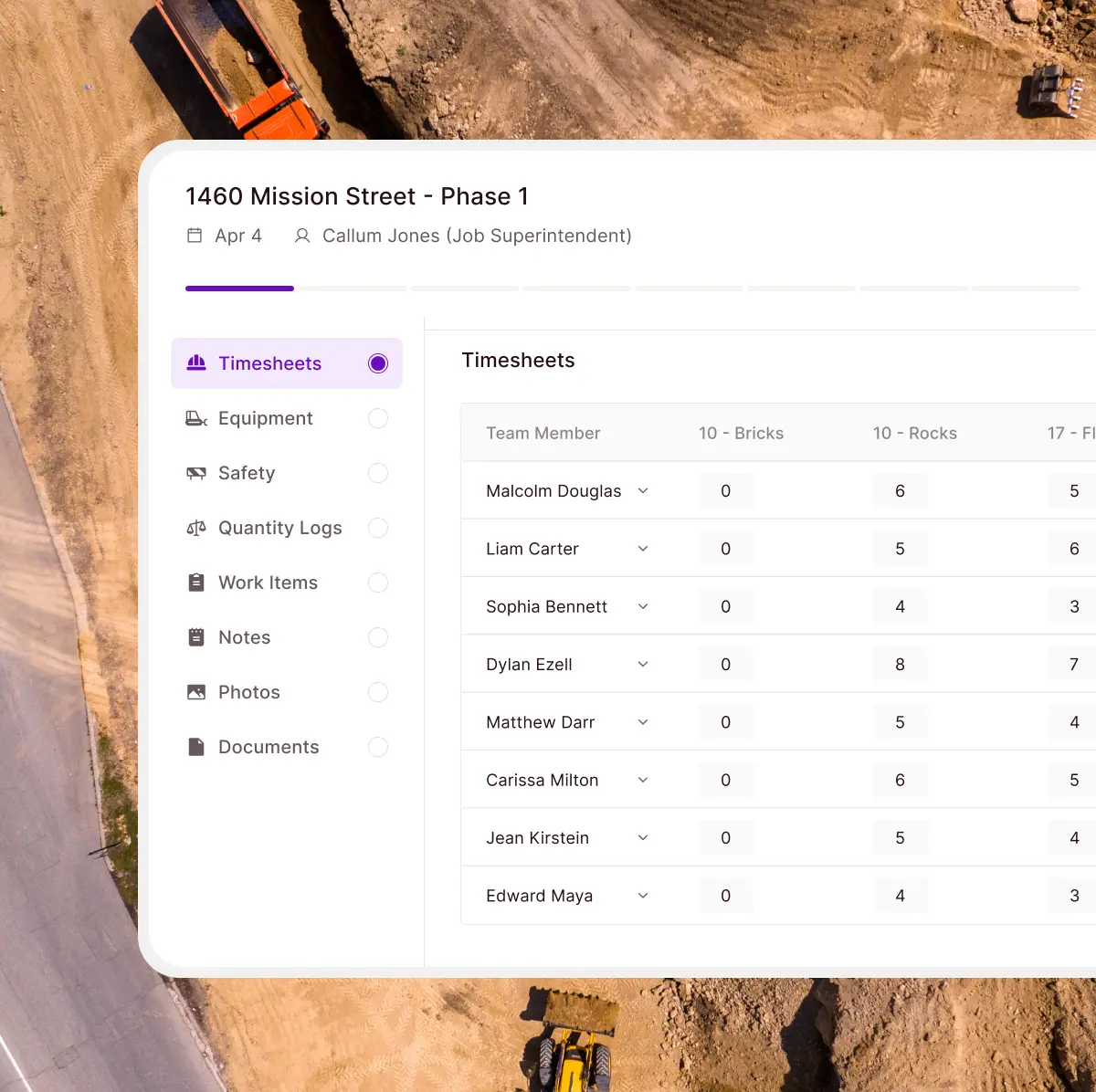
Task: Select the Notes radio button
Action: pos(378,637)
